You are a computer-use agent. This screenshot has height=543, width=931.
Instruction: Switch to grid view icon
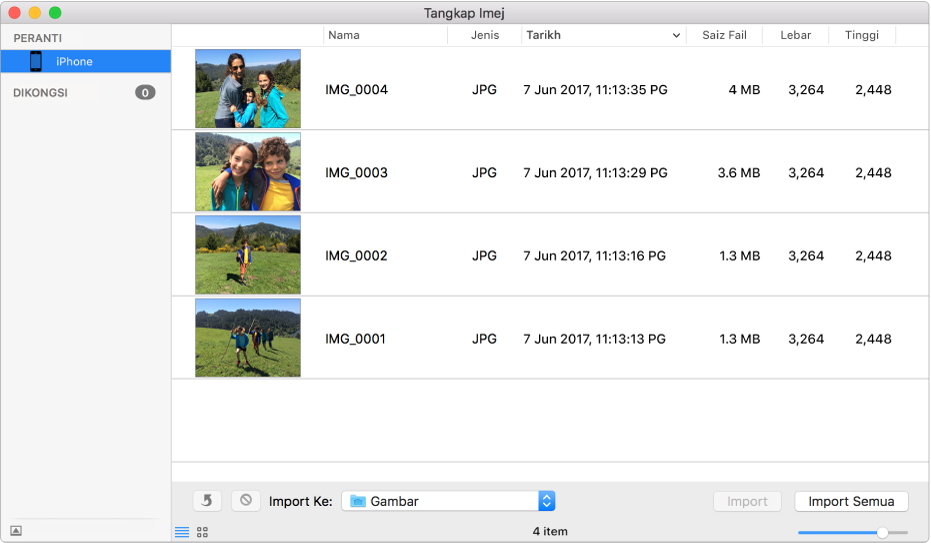[202, 532]
